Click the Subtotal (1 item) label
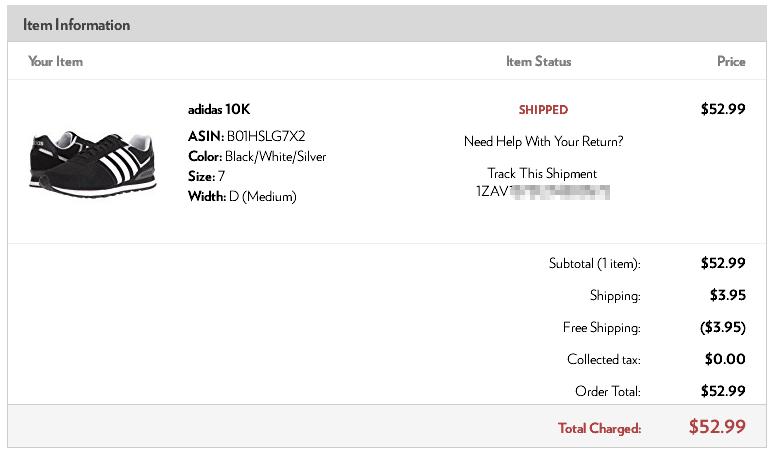 (594, 264)
